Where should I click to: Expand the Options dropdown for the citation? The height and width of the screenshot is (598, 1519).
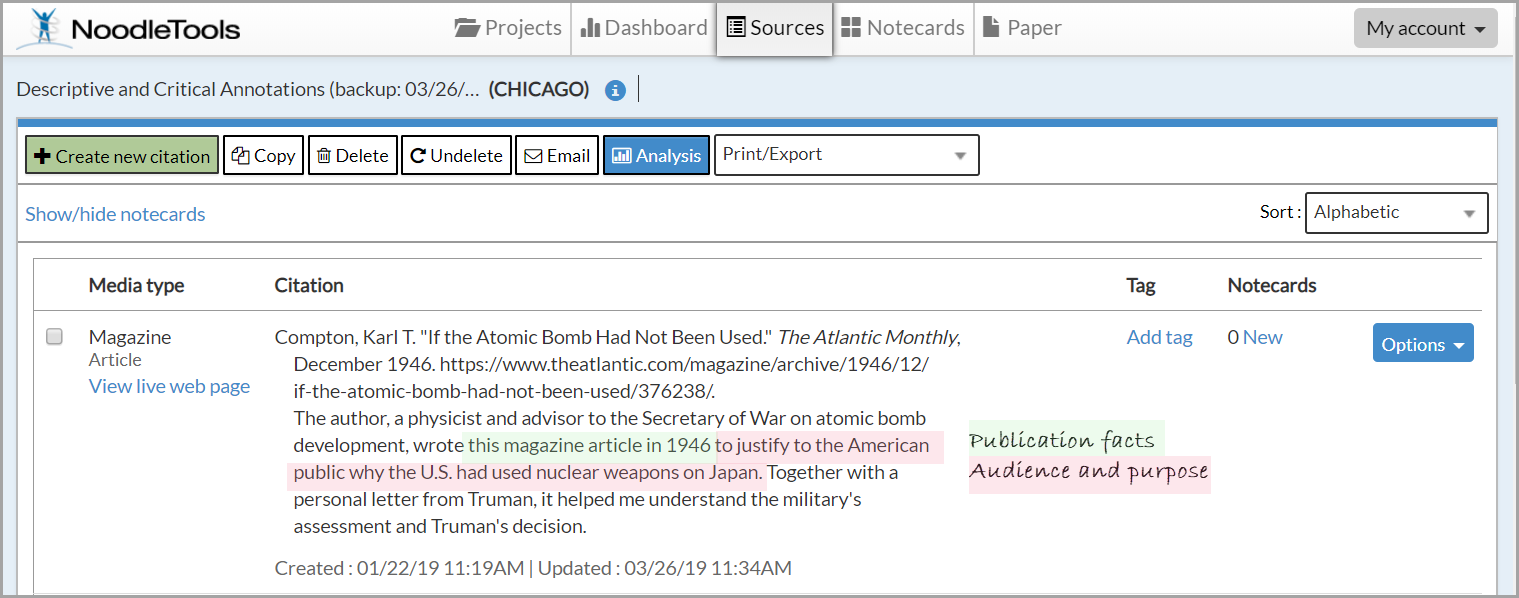pos(1423,342)
